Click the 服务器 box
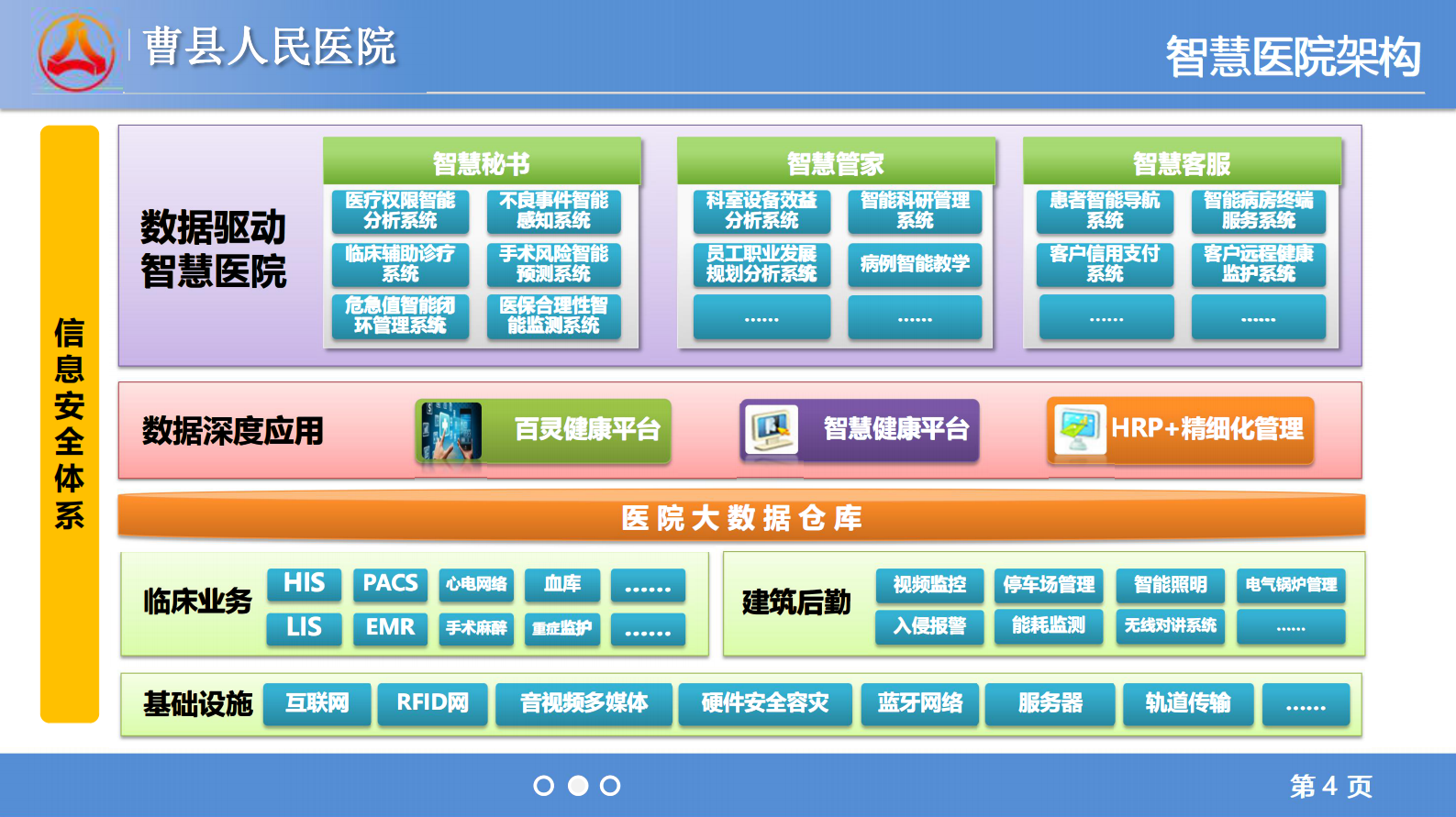This screenshot has height=817, width=1456. pos(1050,703)
